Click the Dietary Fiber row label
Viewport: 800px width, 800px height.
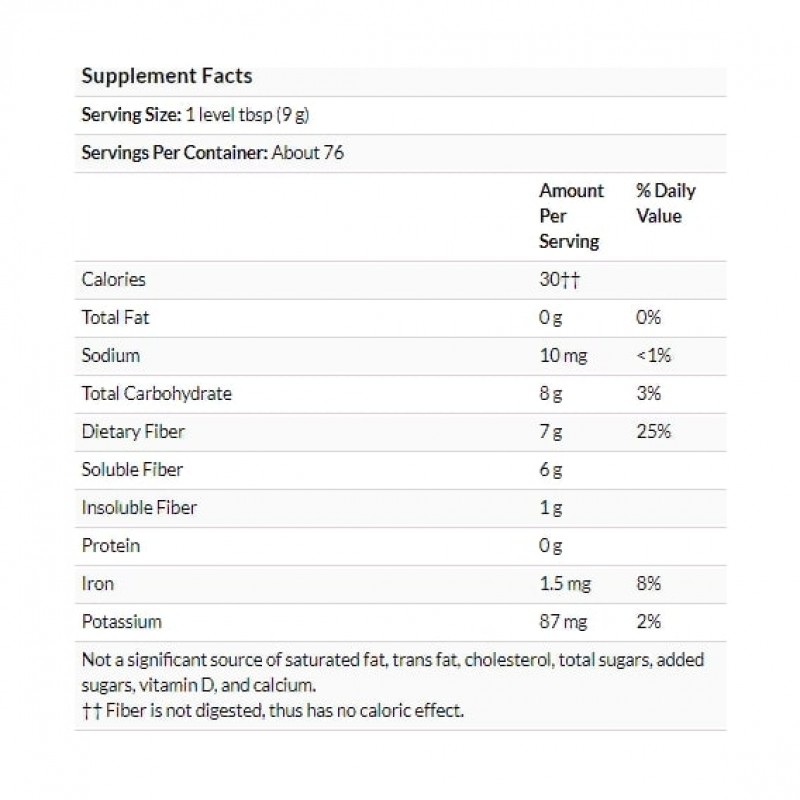coord(132,432)
